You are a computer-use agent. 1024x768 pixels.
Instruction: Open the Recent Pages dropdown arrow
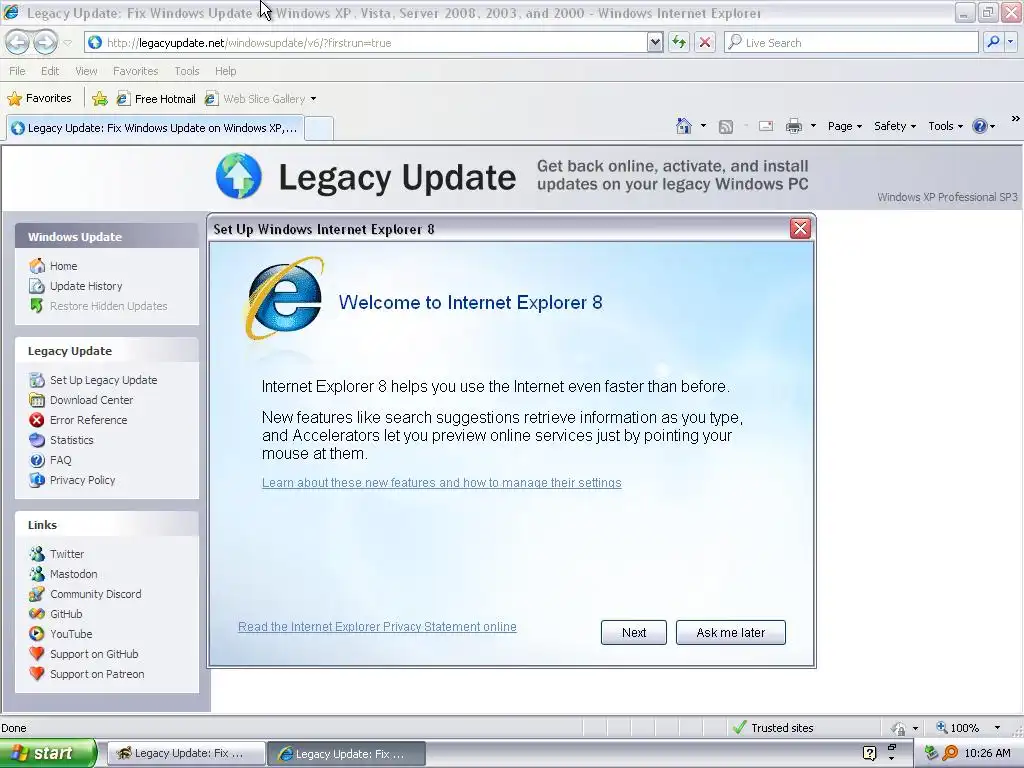pyautogui.click(x=67, y=43)
